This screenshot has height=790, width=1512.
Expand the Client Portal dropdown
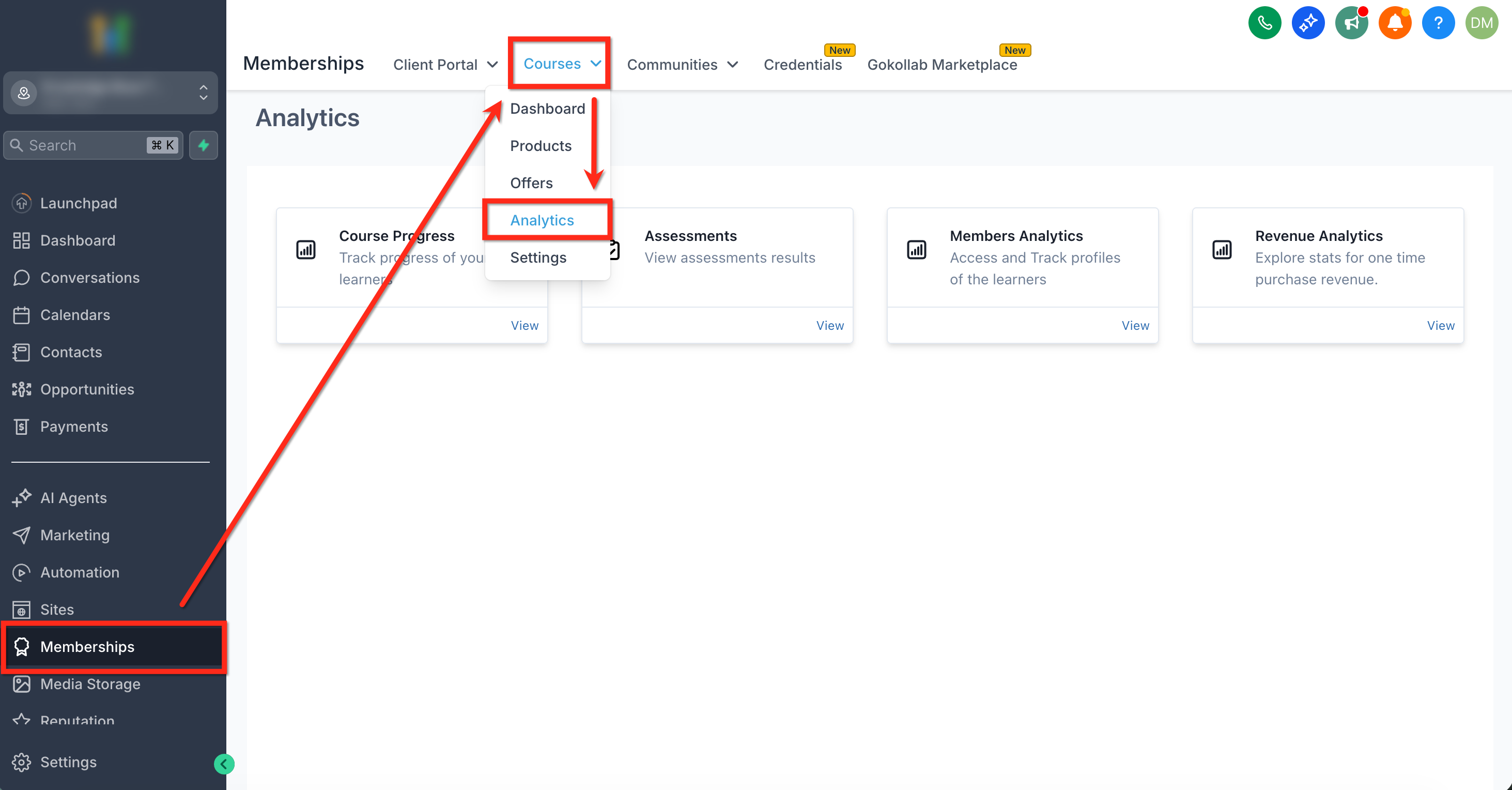coord(445,65)
